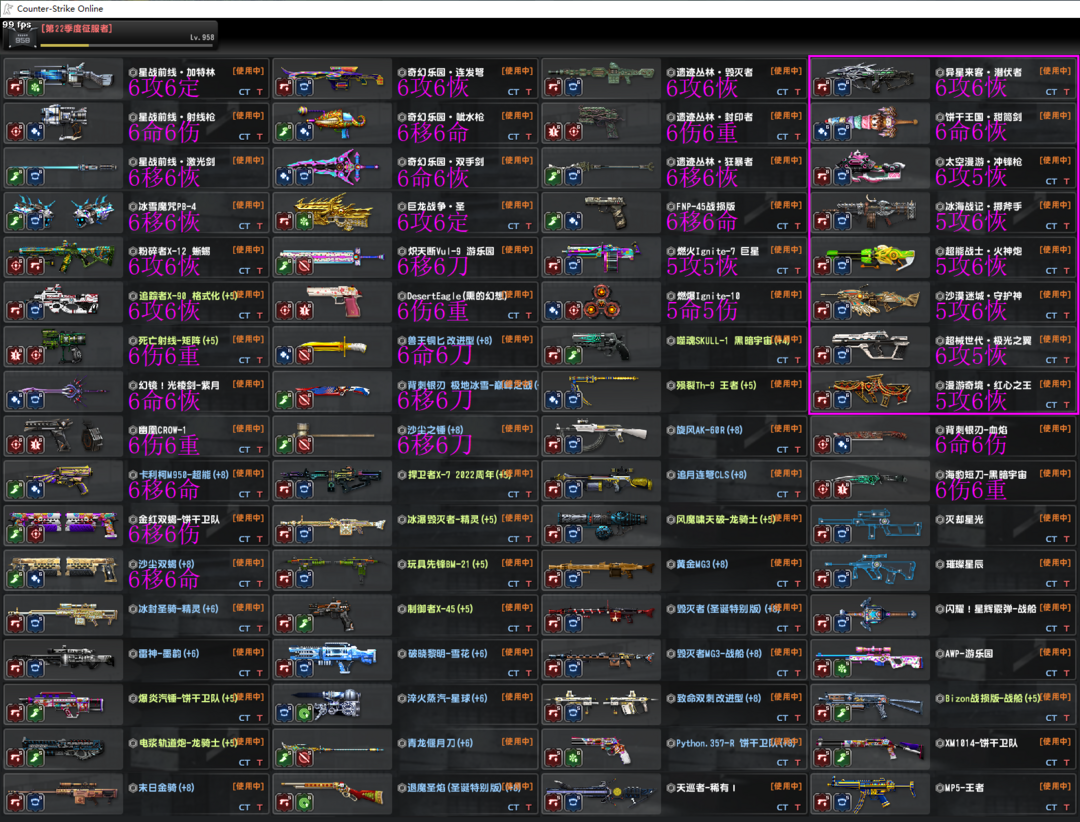The width and height of the screenshot is (1080, 822).
Task: Select the 冰雪魔咒PB-4 weapon image
Action: click(63, 212)
